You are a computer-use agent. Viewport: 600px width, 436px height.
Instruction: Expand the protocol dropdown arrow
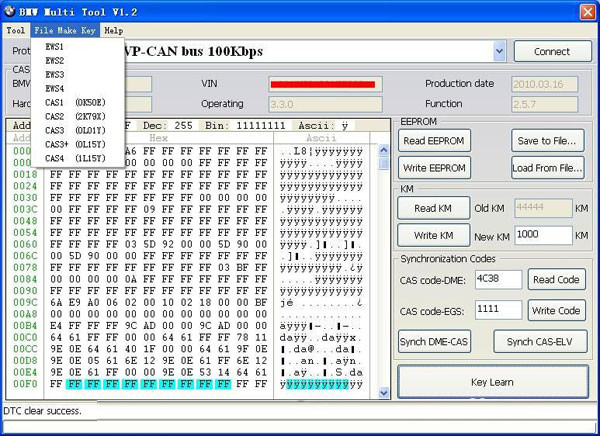pyautogui.click(x=499, y=51)
